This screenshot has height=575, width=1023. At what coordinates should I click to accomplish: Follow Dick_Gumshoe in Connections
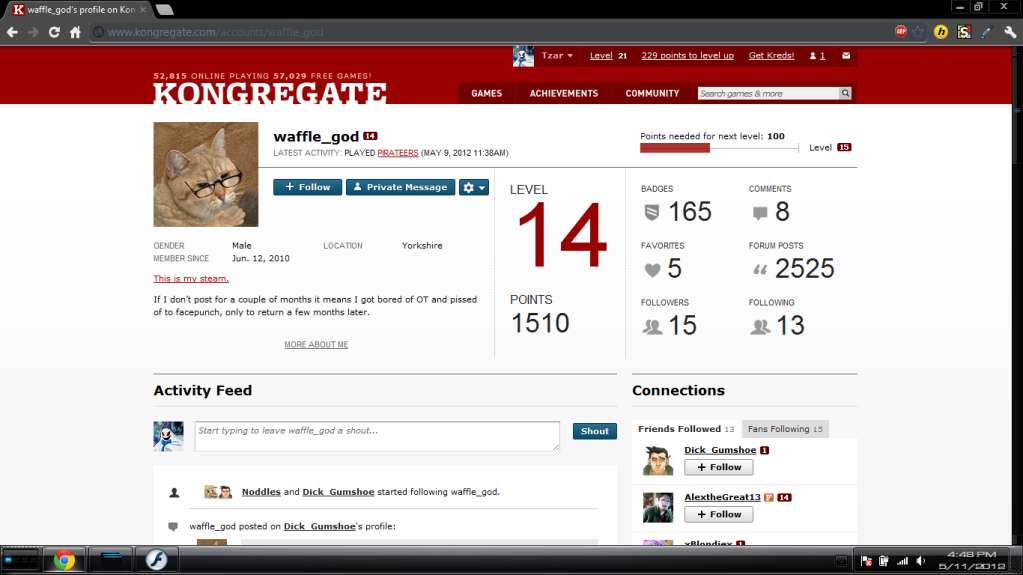718,467
